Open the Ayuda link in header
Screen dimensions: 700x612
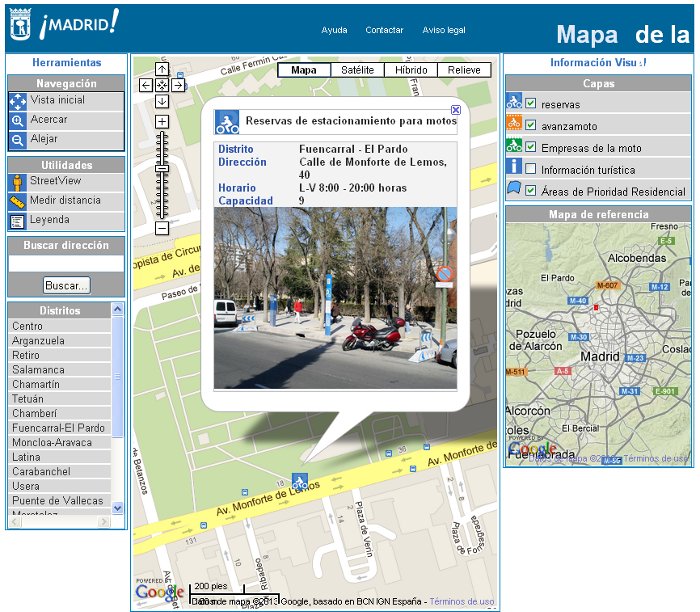pos(334,30)
